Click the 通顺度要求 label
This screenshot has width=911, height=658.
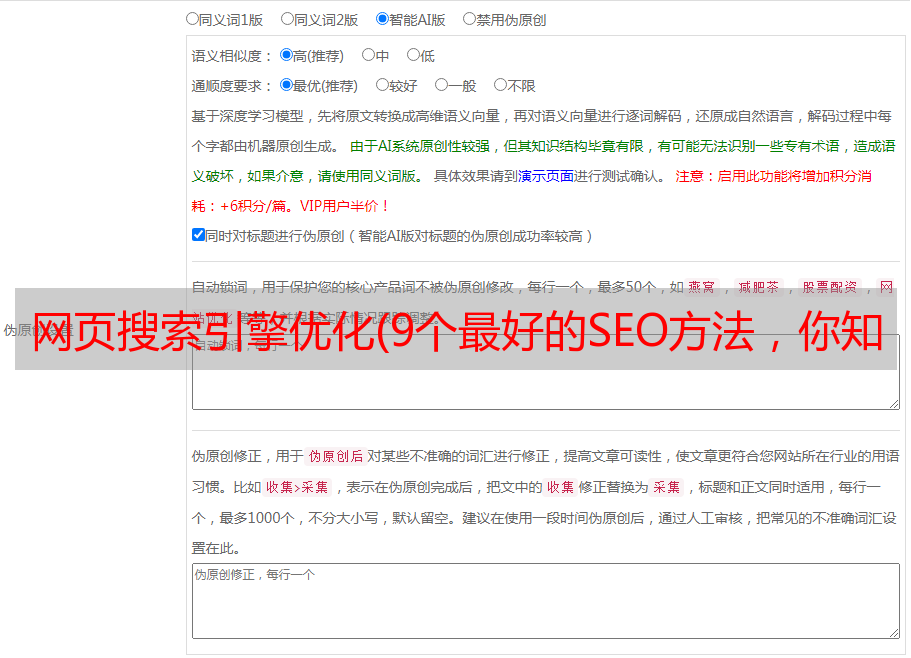point(231,87)
